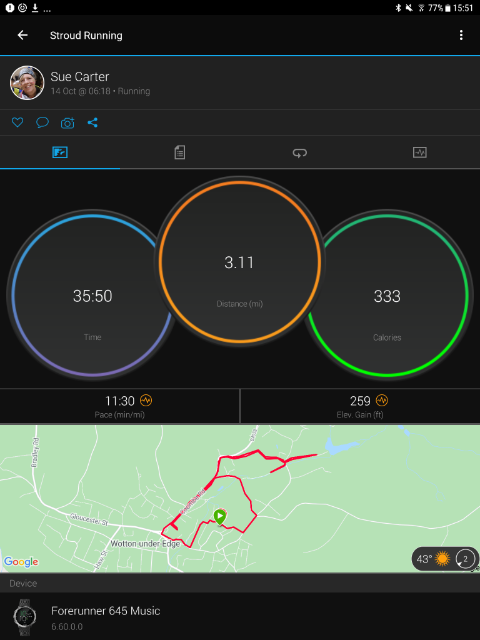The width and height of the screenshot is (480, 640).
Task: Tap Sue Carter's profile picture
Action: click(x=27, y=83)
